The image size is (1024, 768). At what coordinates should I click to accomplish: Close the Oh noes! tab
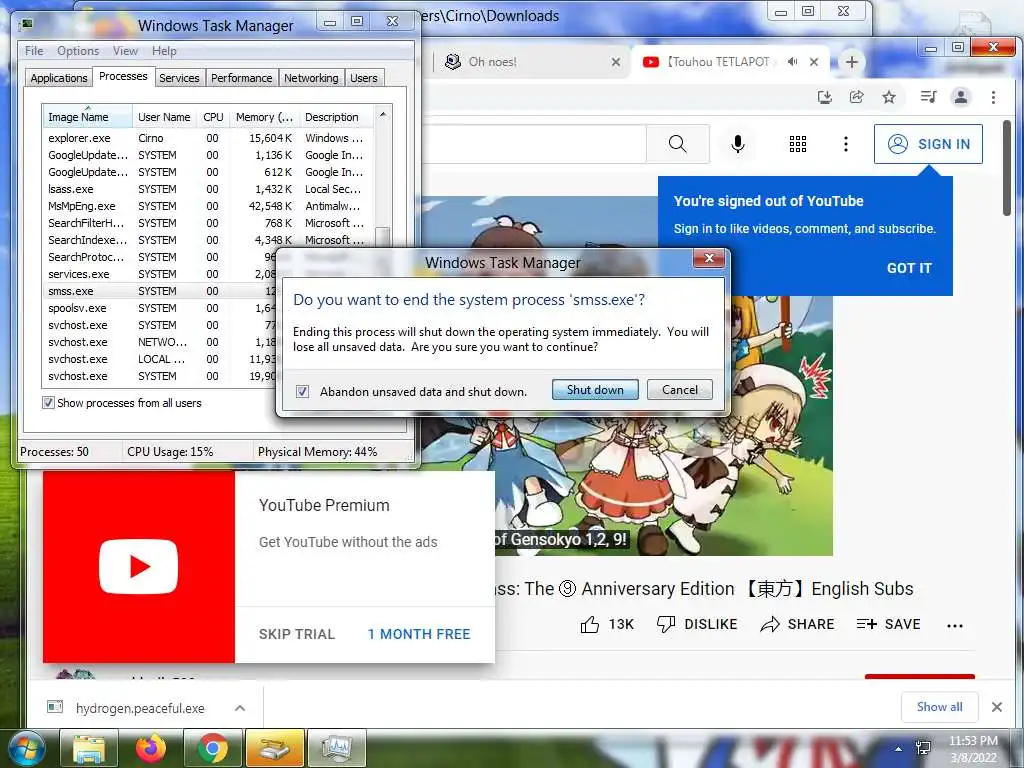click(616, 62)
